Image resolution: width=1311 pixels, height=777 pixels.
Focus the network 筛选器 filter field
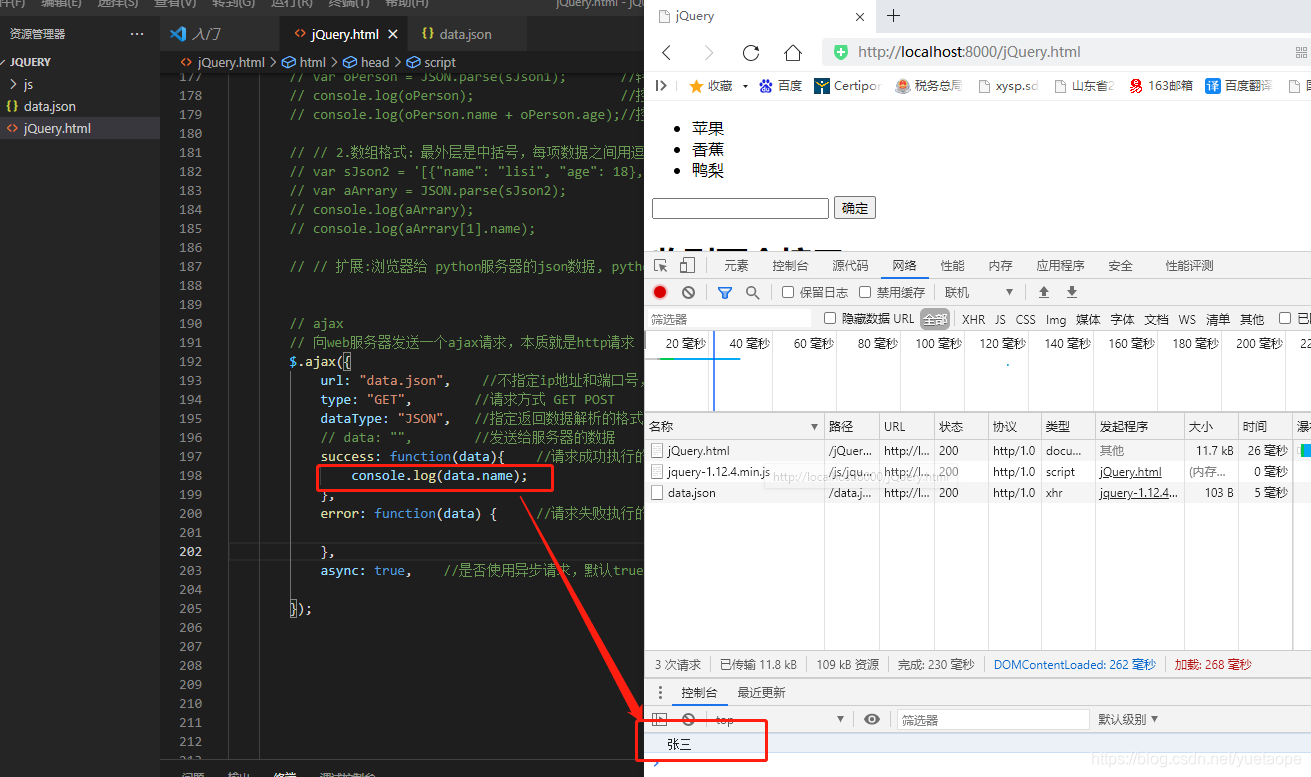tap(729, 319)
